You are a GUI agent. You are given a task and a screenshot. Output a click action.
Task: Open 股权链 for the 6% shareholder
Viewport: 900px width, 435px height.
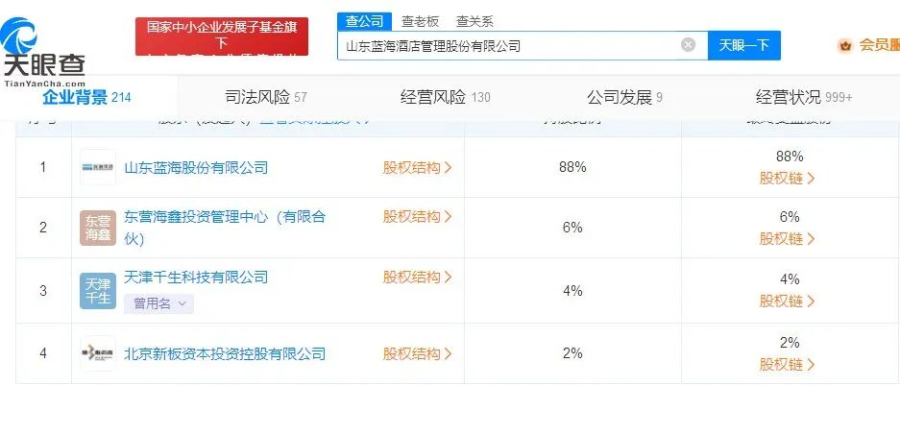(x=787, y=239)
